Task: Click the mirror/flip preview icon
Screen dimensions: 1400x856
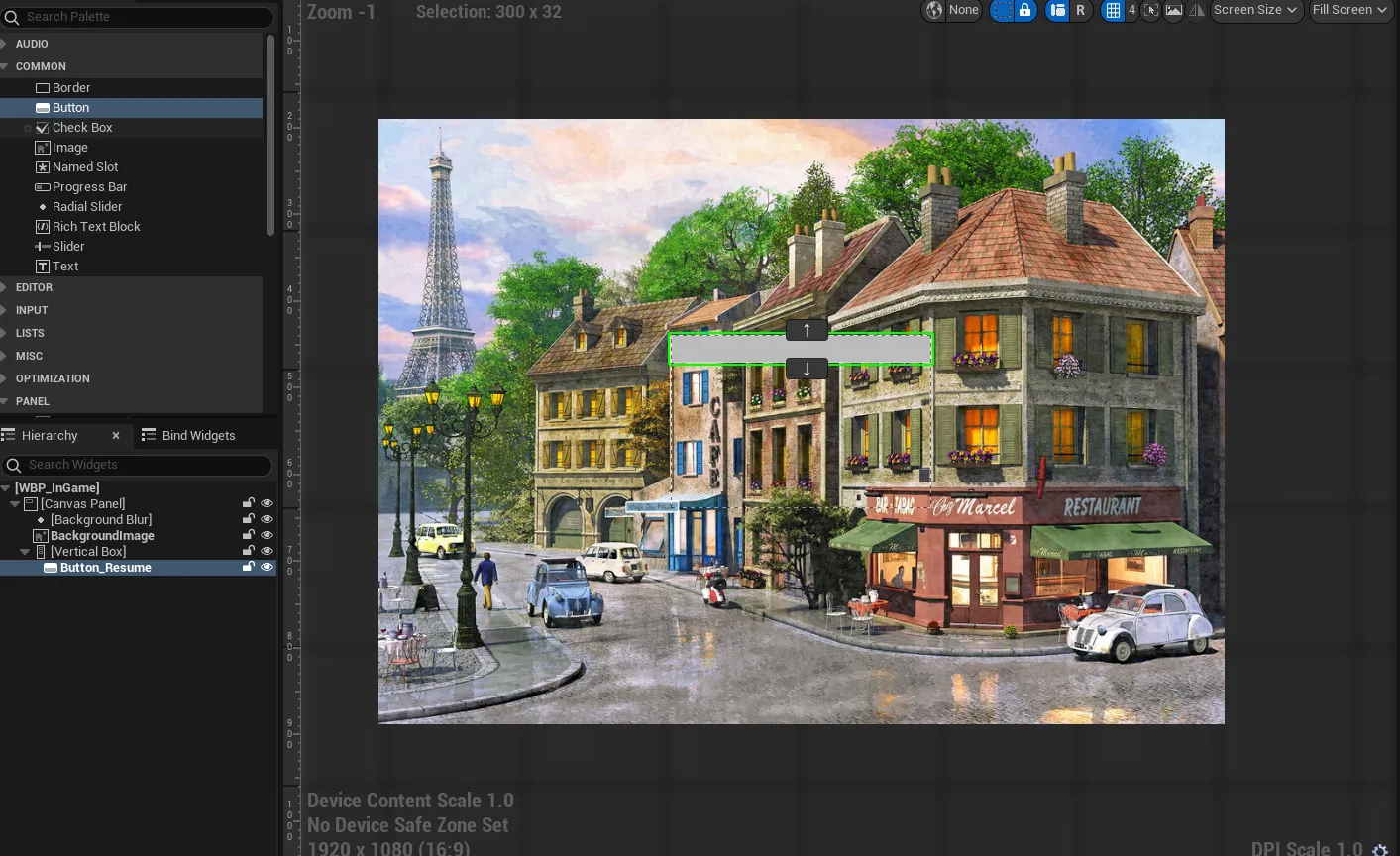Action: [1196, 10]
